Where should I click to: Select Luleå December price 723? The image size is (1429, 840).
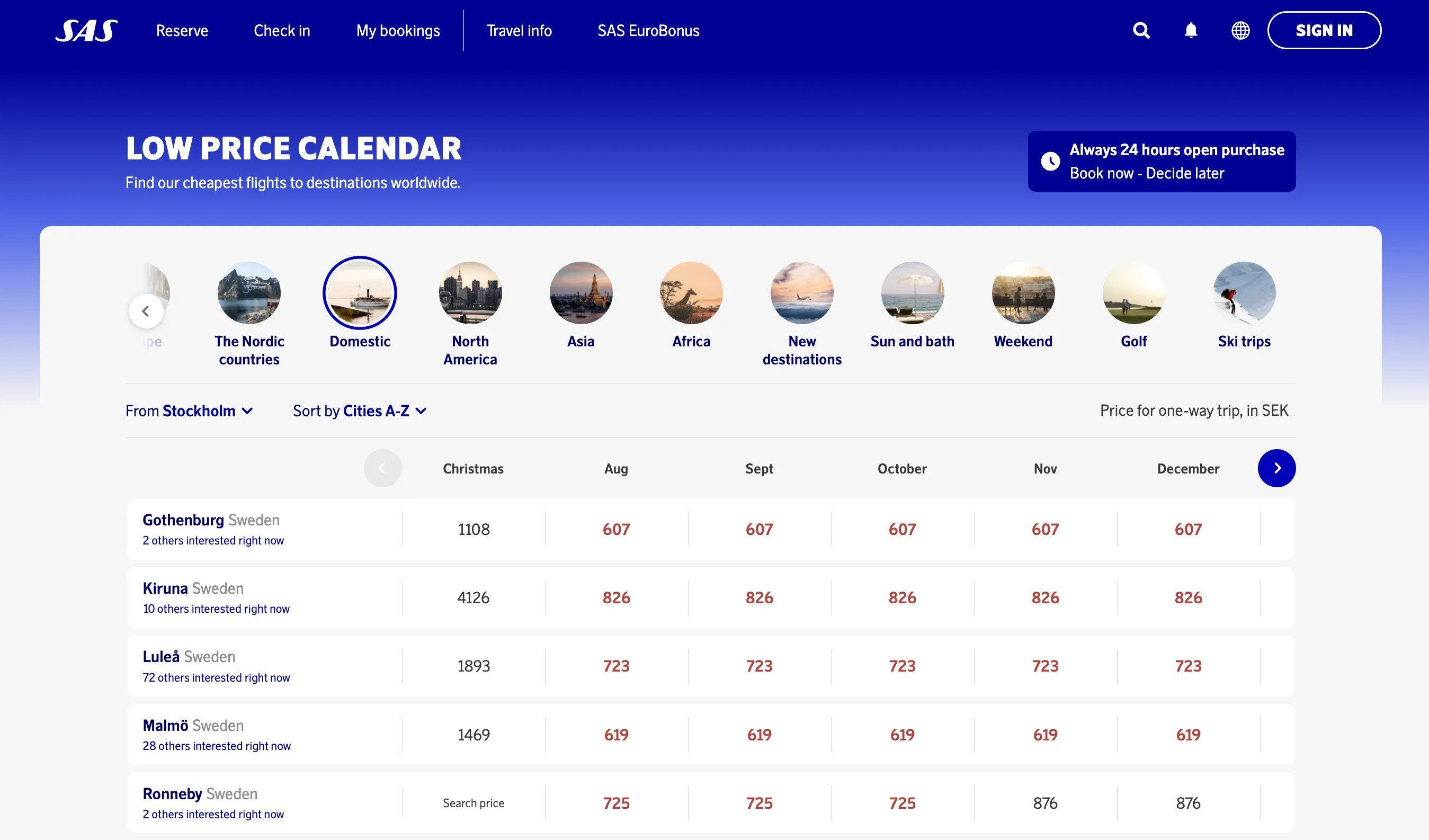click(1188, 666)
